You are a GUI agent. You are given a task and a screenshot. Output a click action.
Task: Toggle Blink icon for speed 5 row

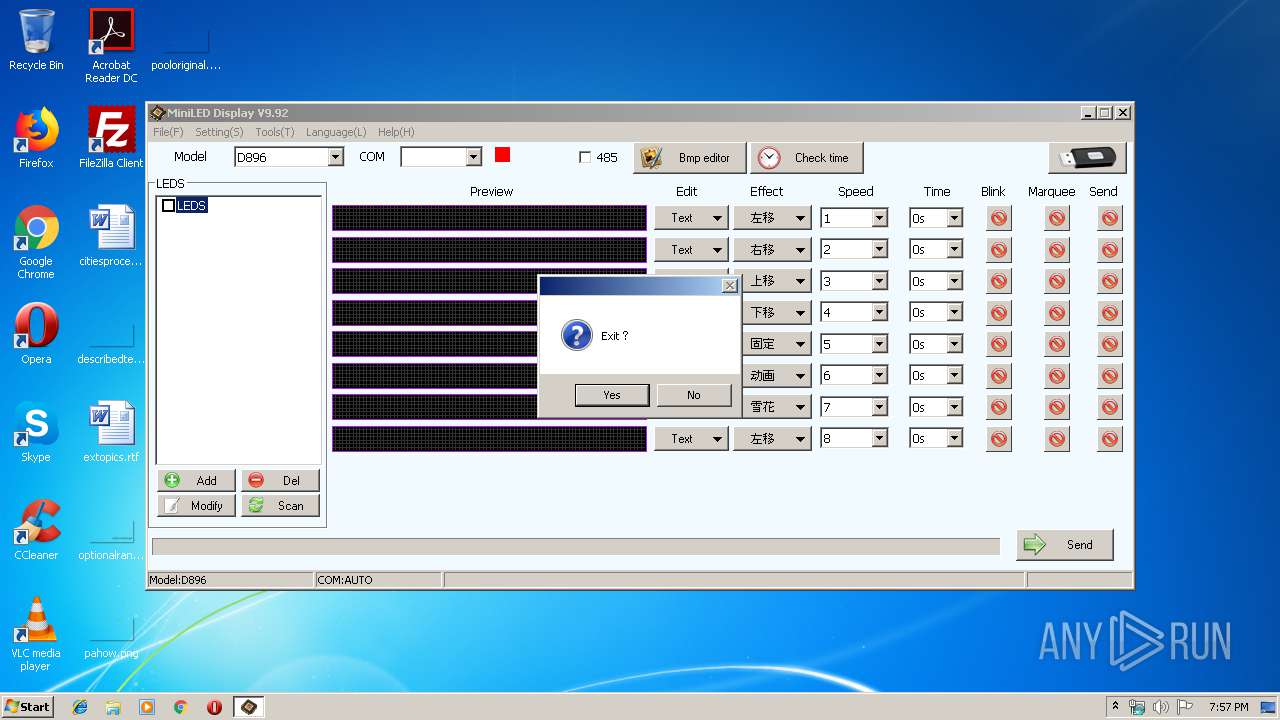tap(998, 344)
